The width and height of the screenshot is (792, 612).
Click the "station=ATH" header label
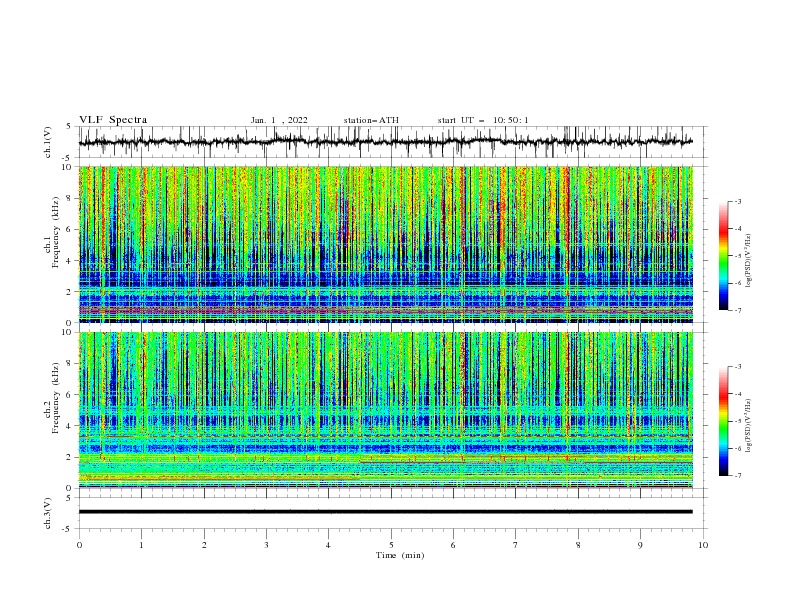click(371, 120)
